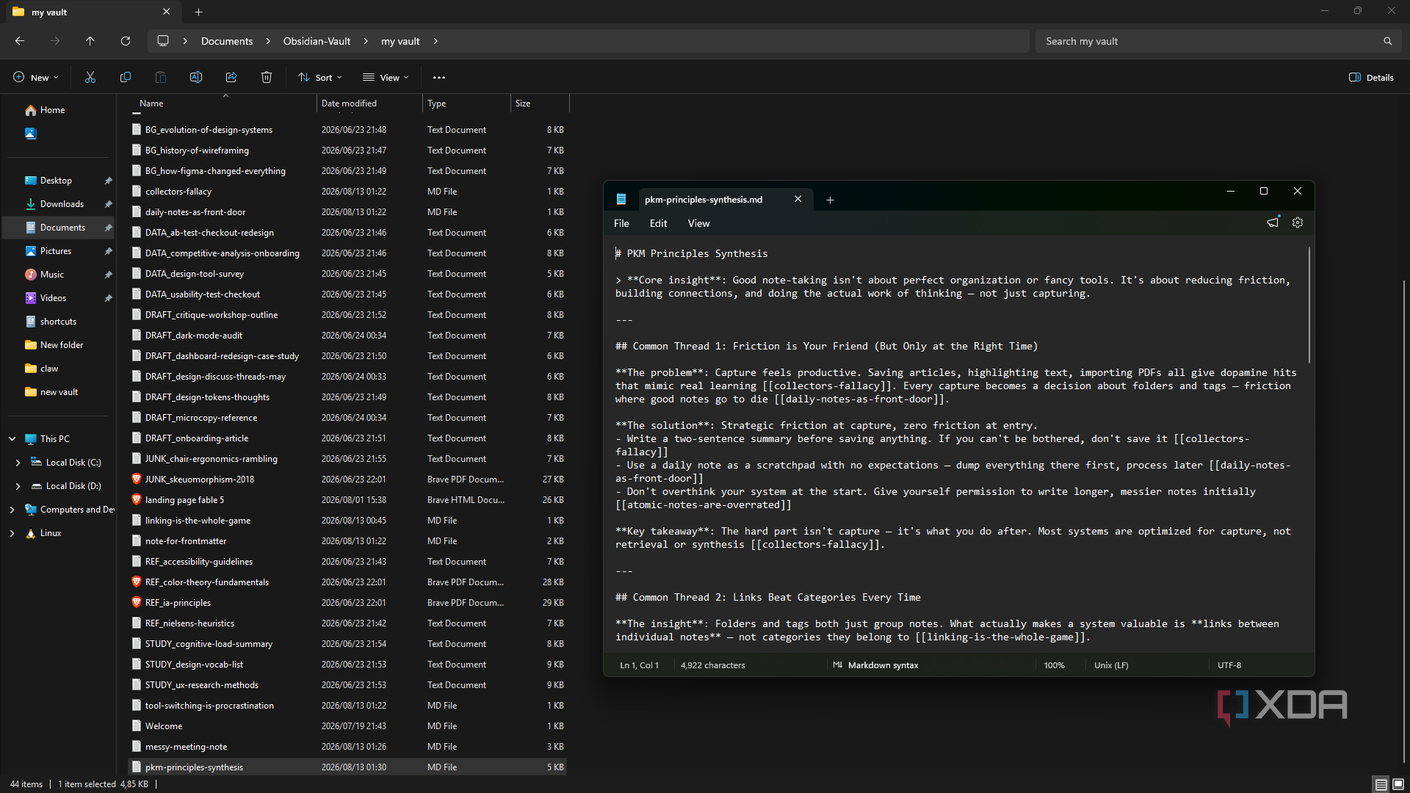The image size is (1410, 793).
Task: Open the Gallery icon below Home
Action: [31, 133]
